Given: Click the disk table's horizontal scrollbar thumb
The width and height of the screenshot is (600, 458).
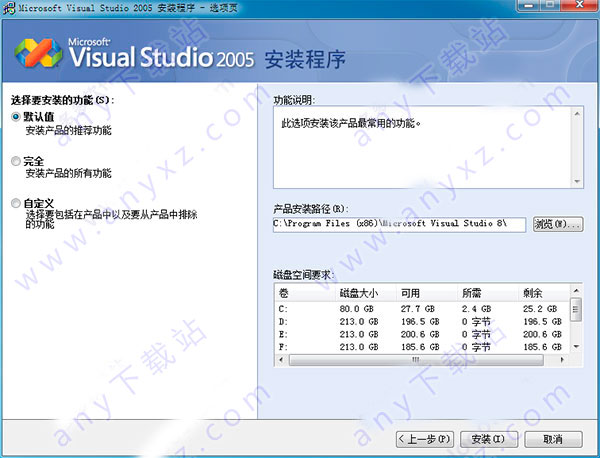Looking at the screenshot, I should click(x=416, y=360).
